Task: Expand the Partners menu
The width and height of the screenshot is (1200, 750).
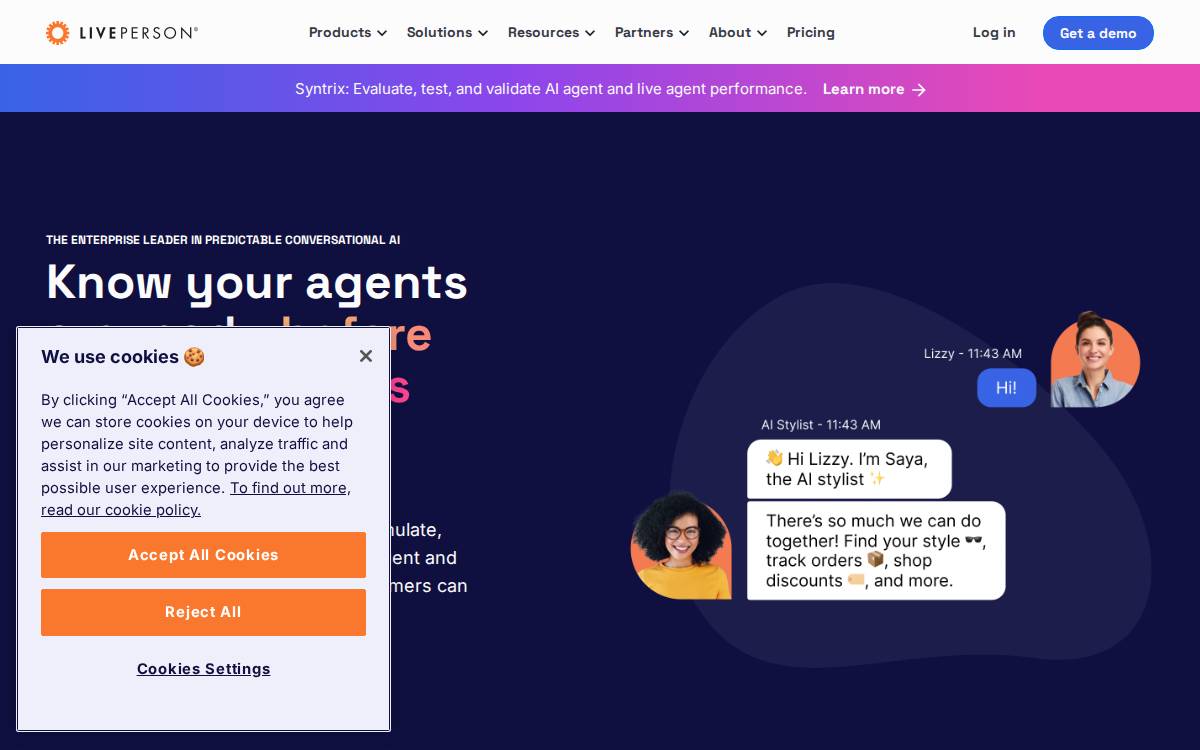Action: (x=652, y=32)
